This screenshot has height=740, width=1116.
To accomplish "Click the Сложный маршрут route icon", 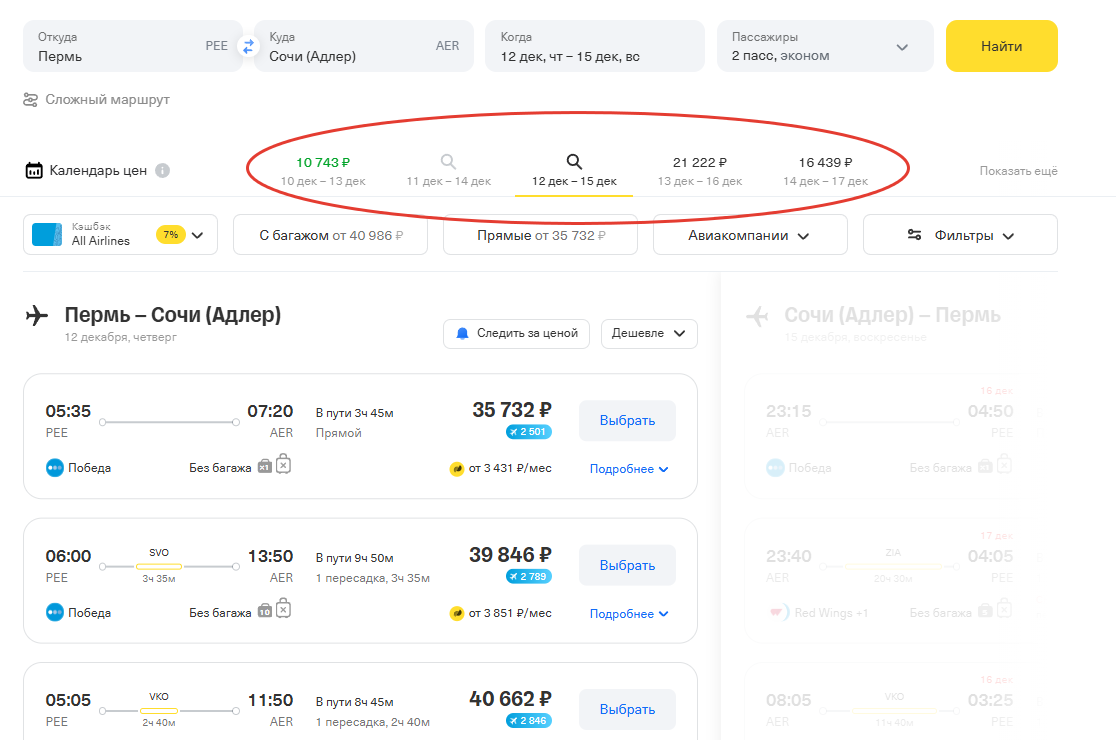I will pos(29,100).
